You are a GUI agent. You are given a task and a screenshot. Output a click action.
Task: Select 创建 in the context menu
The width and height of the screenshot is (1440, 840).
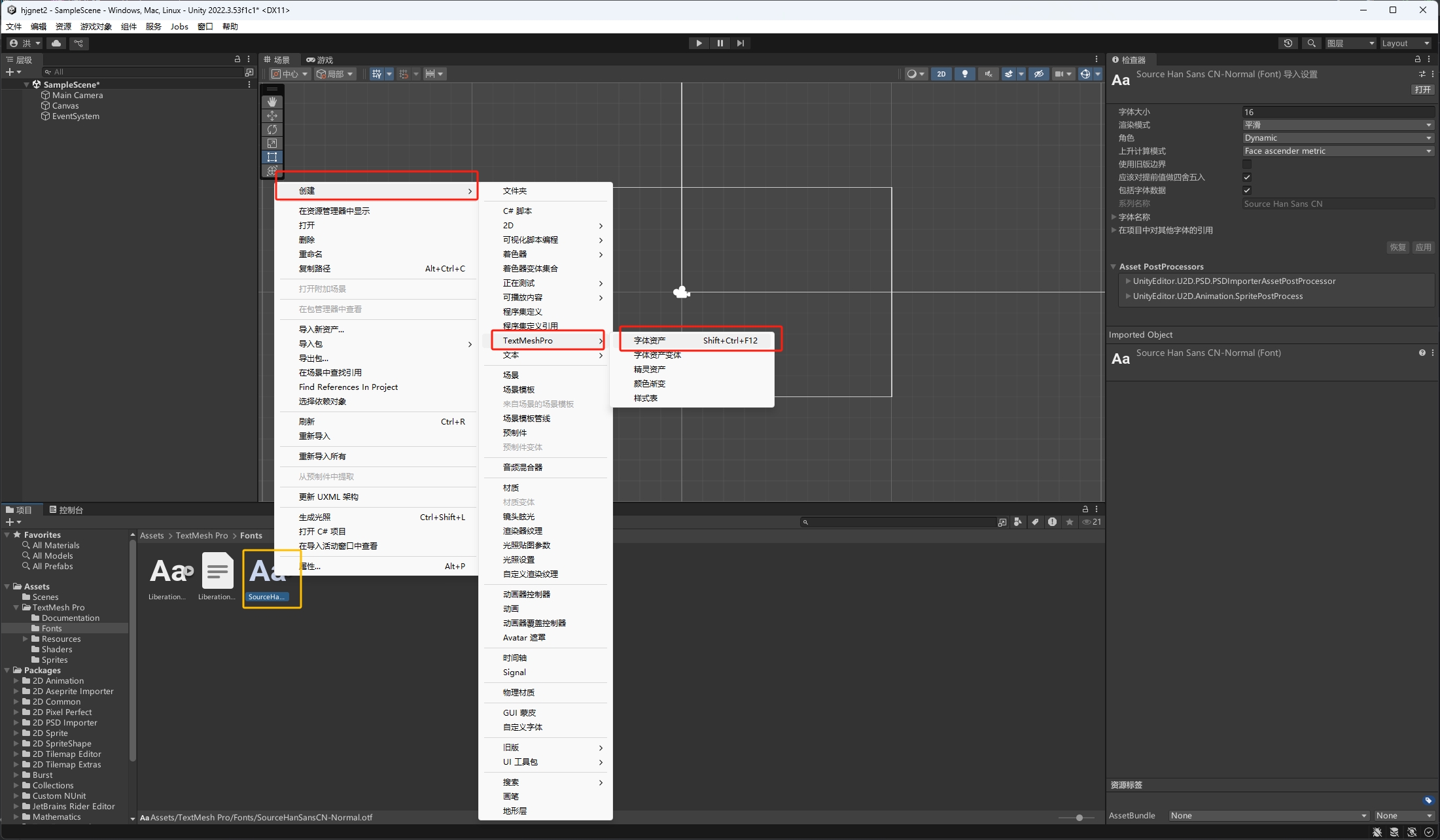tap(377, 191)
